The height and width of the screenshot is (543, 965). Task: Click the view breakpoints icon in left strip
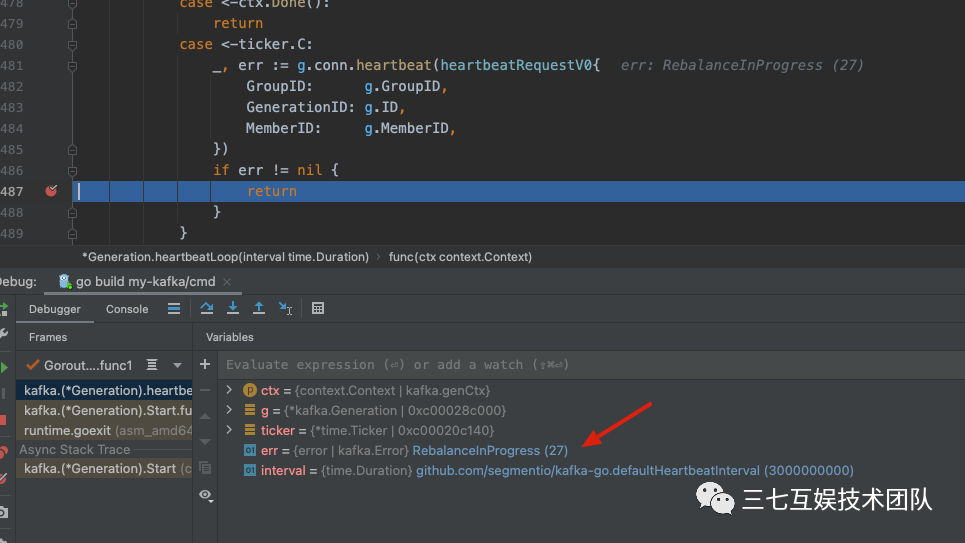[x=3, y=452]
